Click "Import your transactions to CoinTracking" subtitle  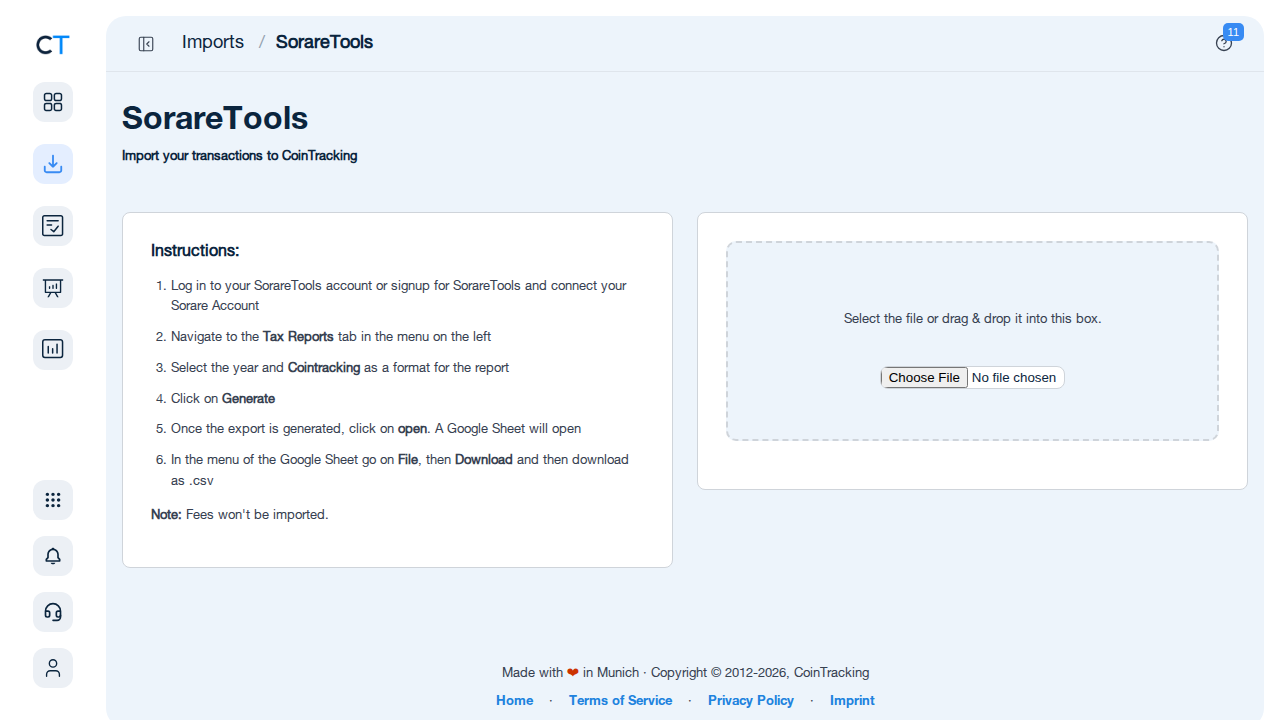pyautogui.click(x=240, y=156)
